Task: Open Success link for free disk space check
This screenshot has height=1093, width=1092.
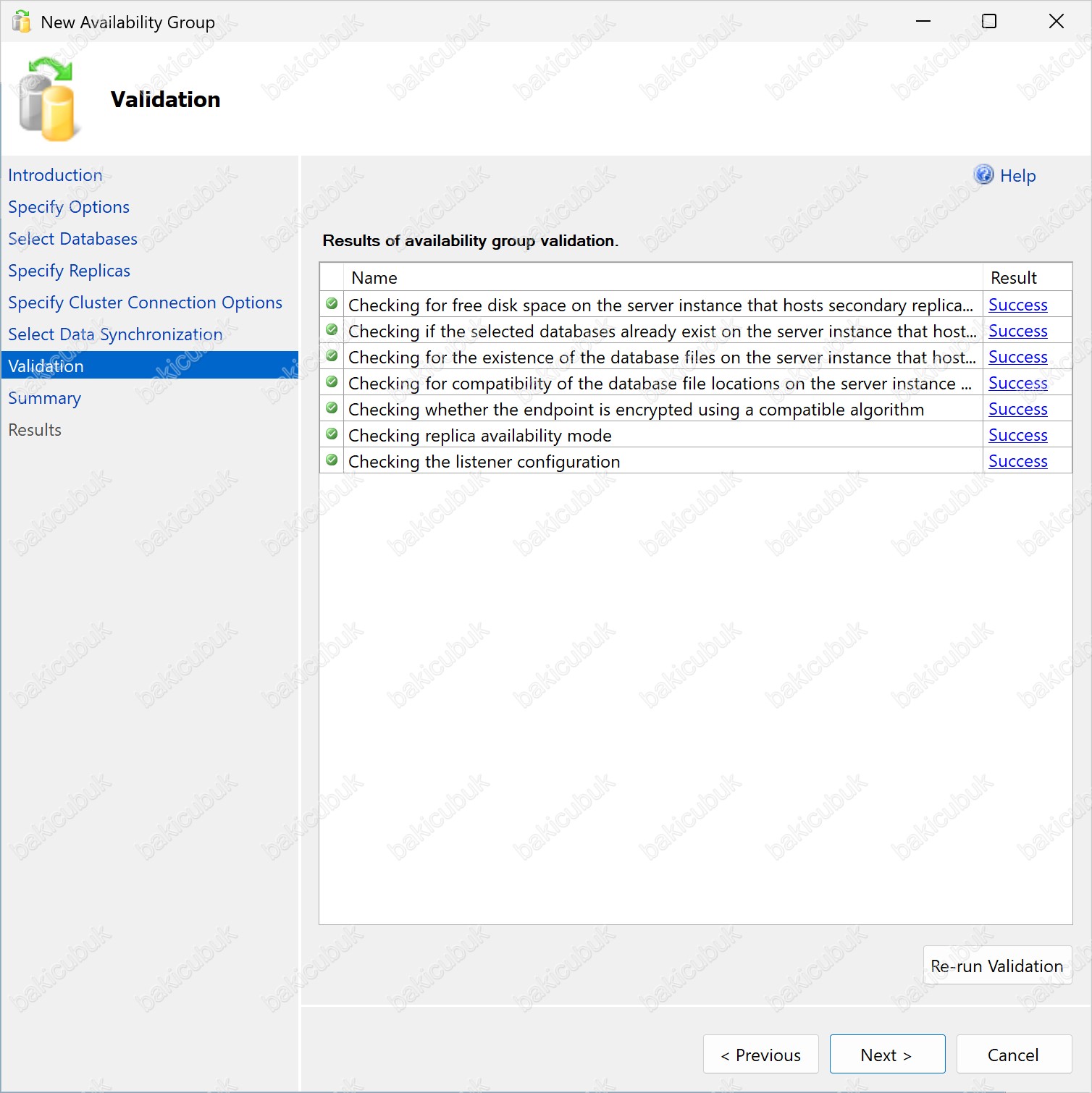Action: click(1018, 305)
